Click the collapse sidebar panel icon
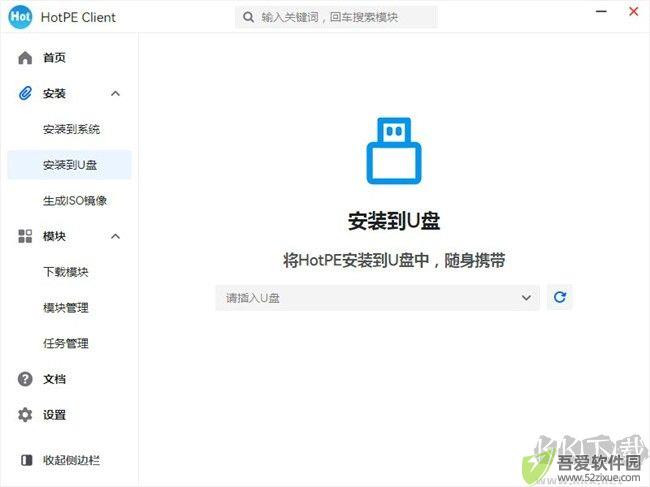This screenshot has height=487, width=650. pyautogui.click(x=27, y=460)
